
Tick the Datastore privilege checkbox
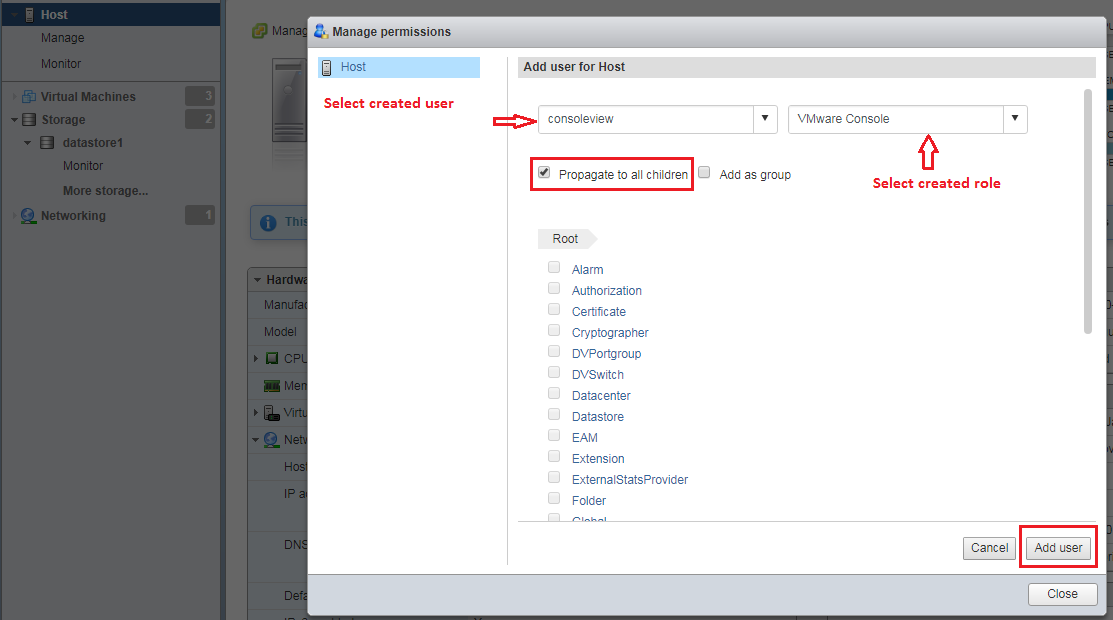(554, 415)
